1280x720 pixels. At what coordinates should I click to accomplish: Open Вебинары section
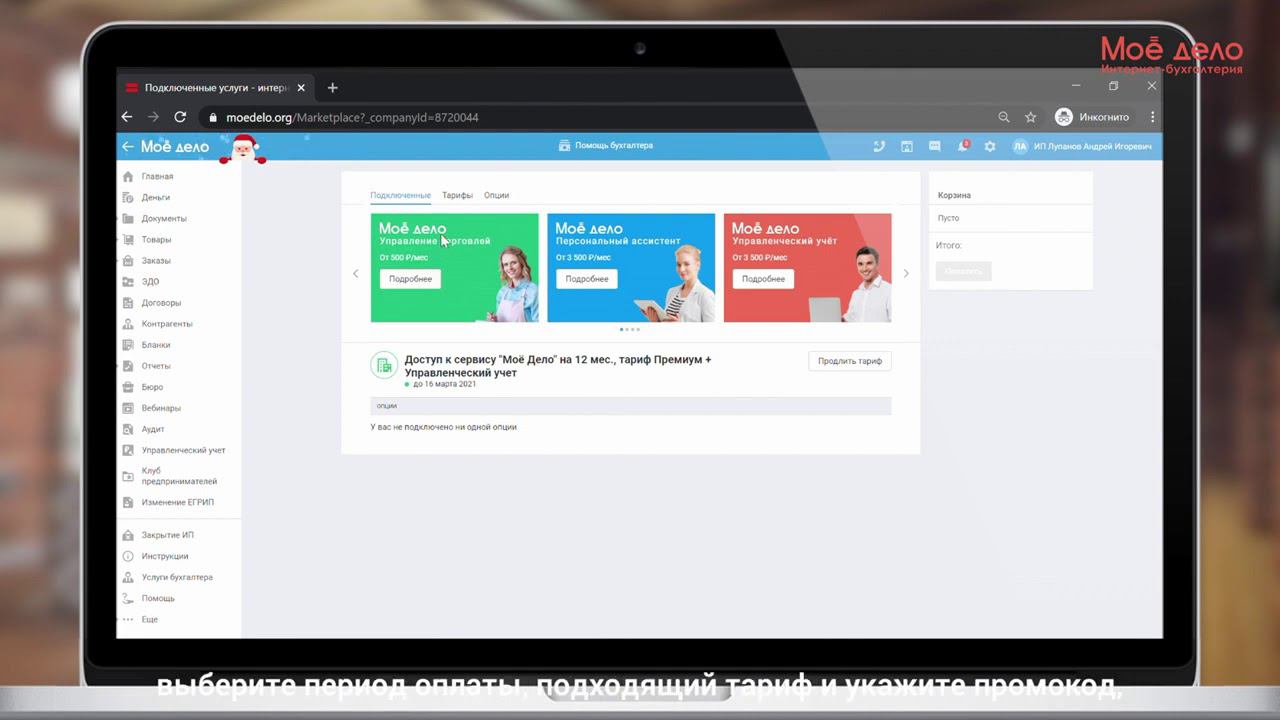coord(161,407)
